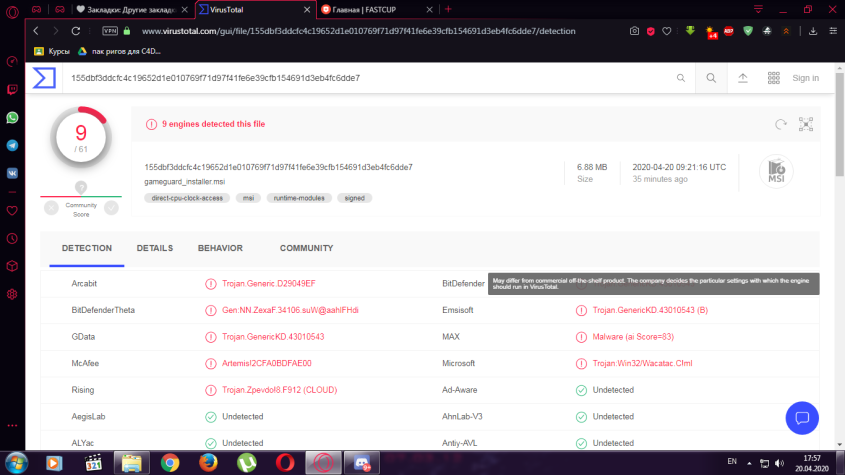Open WhatsApp in Opera sidebar

(12, 118)
